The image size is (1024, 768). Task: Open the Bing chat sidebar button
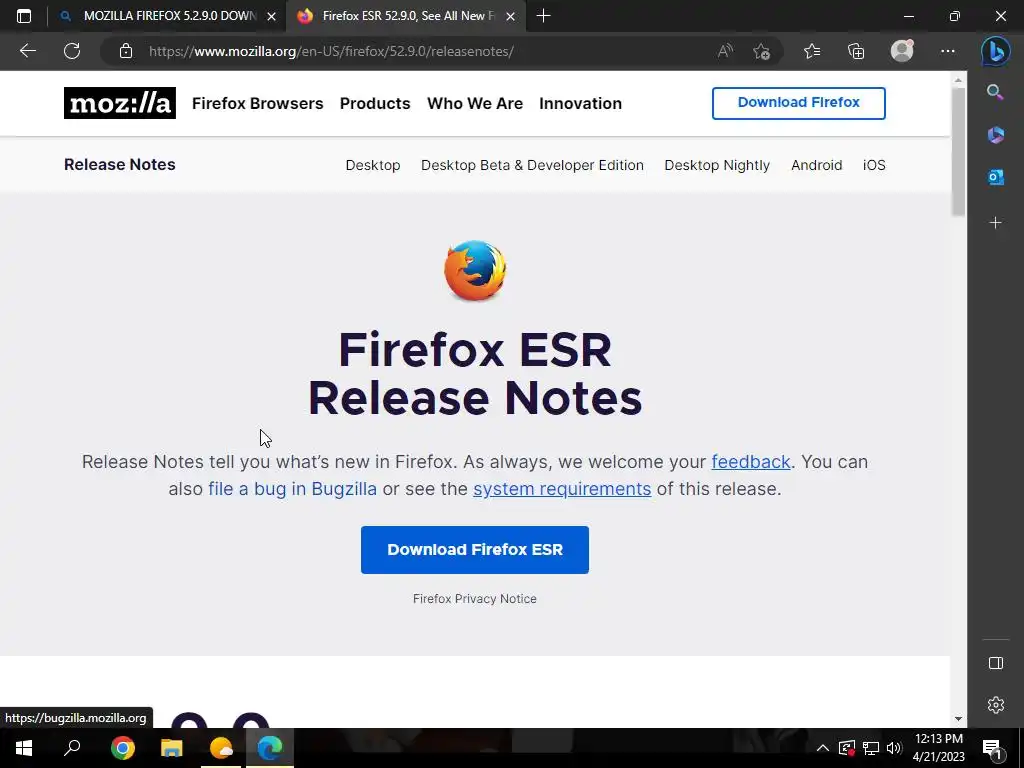point(995,52)
